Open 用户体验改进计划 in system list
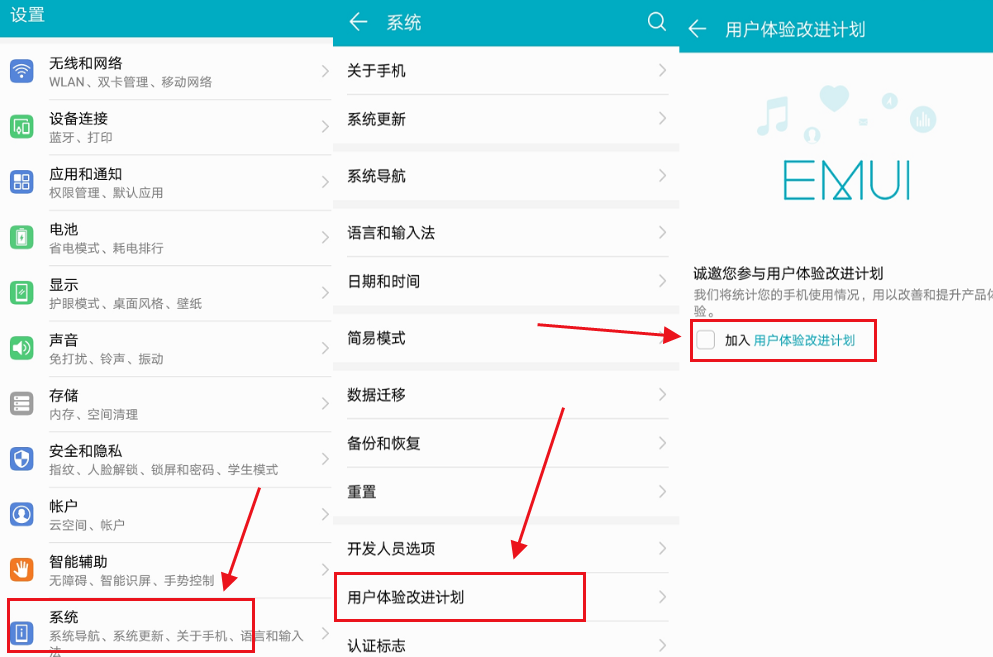 (506, 597)
